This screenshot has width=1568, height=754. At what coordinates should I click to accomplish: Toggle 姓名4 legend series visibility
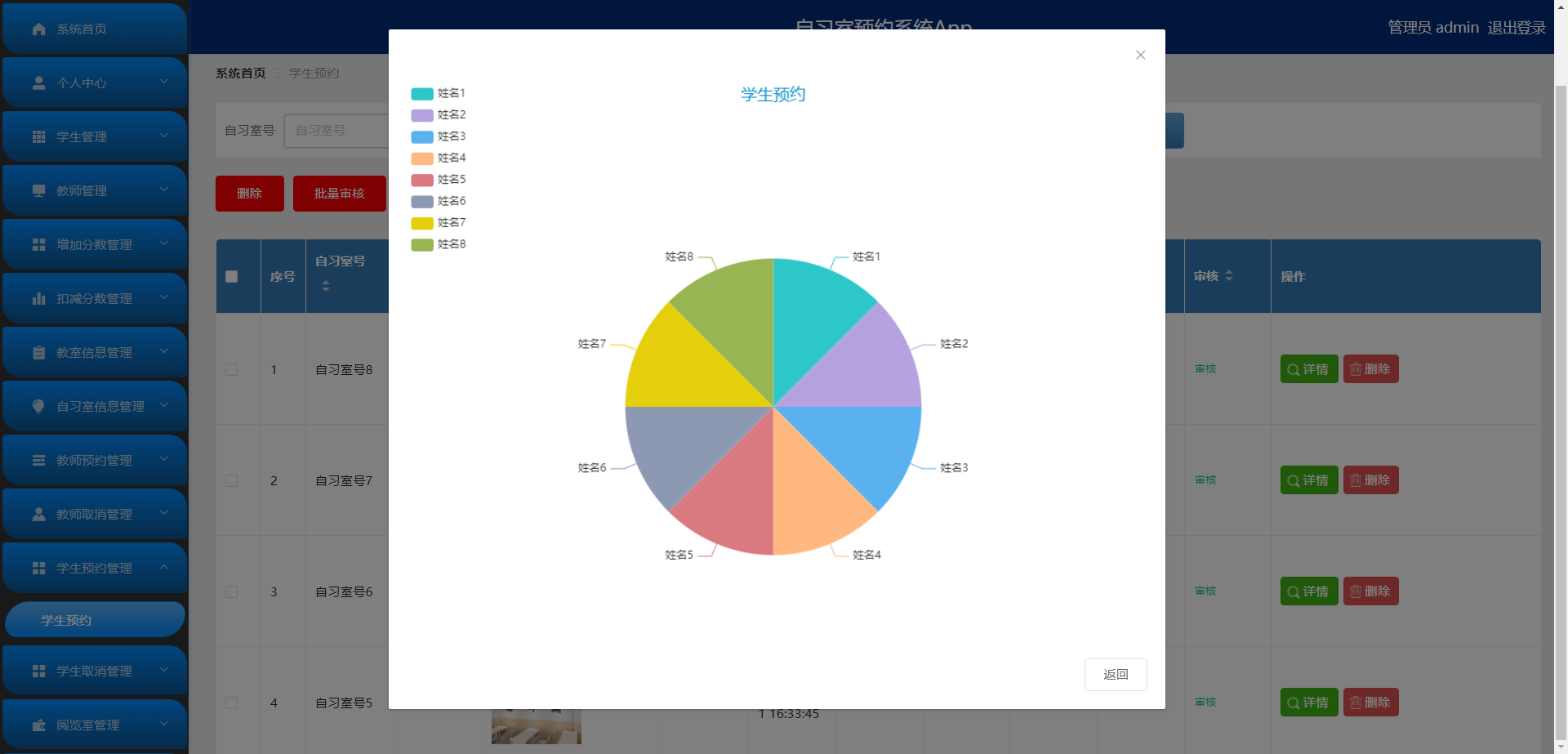[438, 158]
